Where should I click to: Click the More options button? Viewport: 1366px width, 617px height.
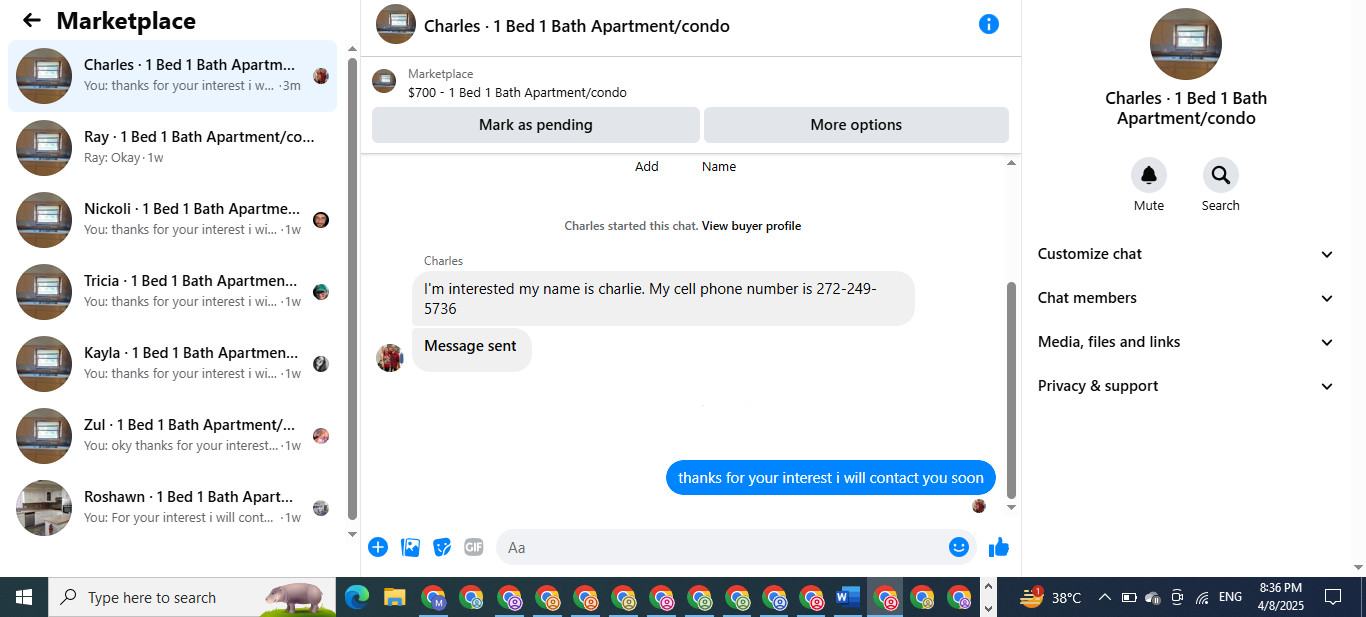856,125
